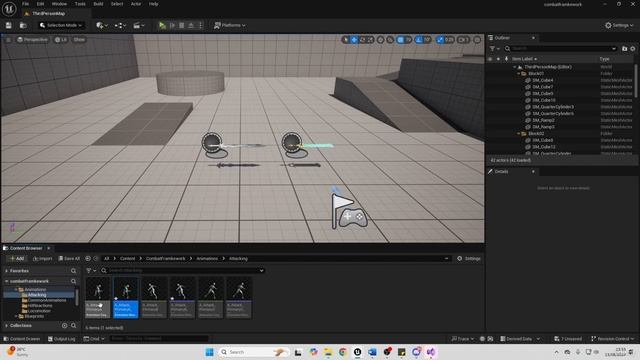Open the Outliner settings gear

(x=633, y=49)
